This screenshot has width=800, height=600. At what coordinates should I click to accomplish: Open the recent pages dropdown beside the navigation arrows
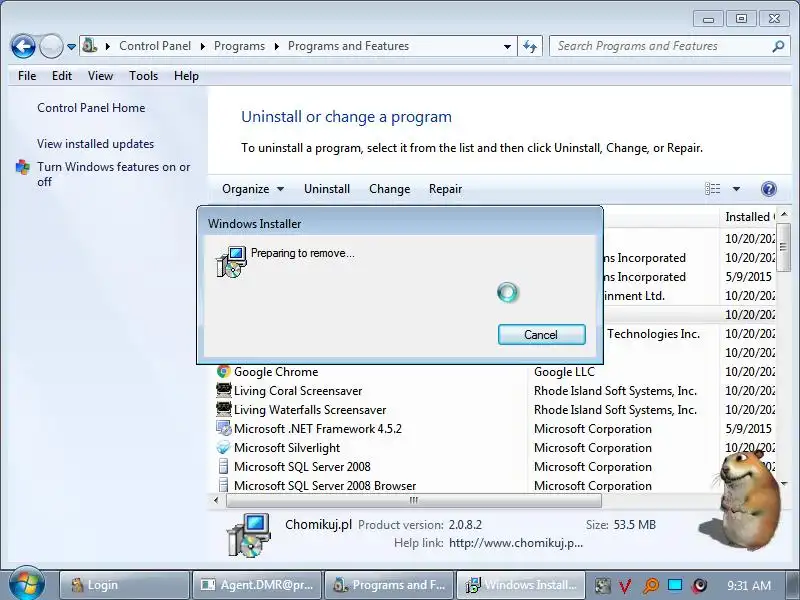point(71,47)
